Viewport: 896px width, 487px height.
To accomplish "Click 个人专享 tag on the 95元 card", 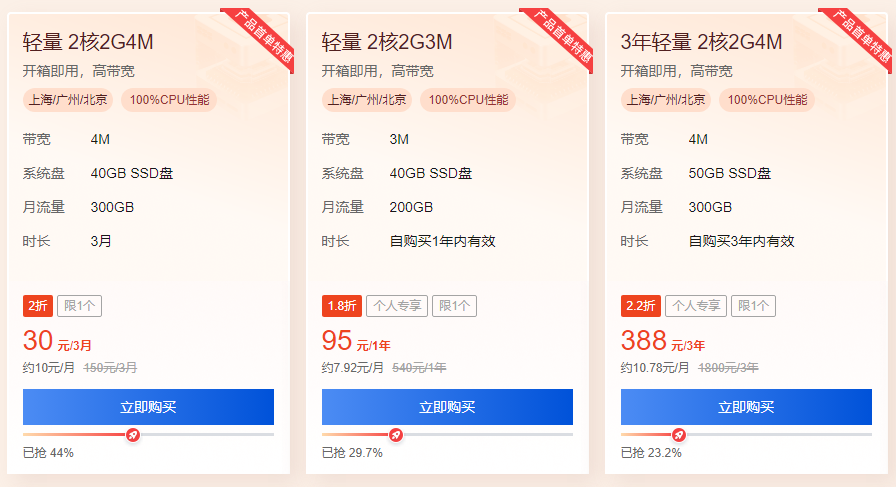I will [x=397, y=306].
